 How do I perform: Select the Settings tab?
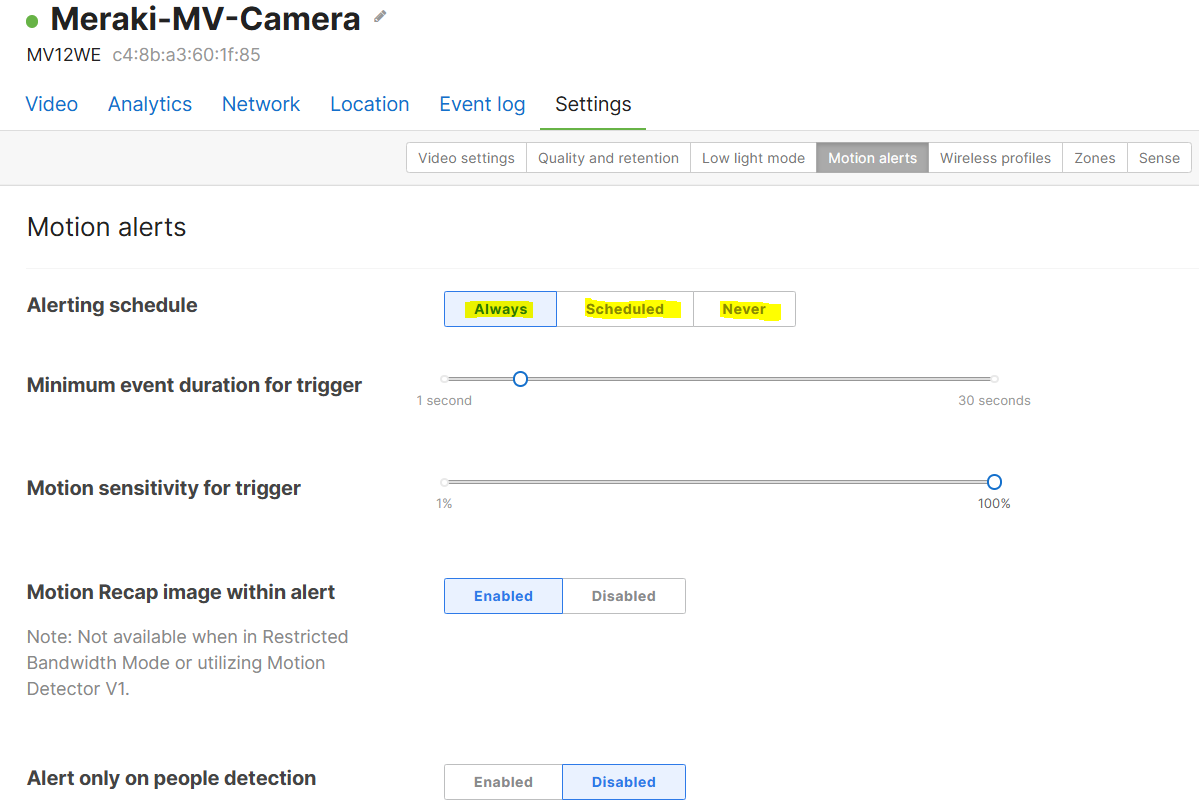tap(593, 104)
